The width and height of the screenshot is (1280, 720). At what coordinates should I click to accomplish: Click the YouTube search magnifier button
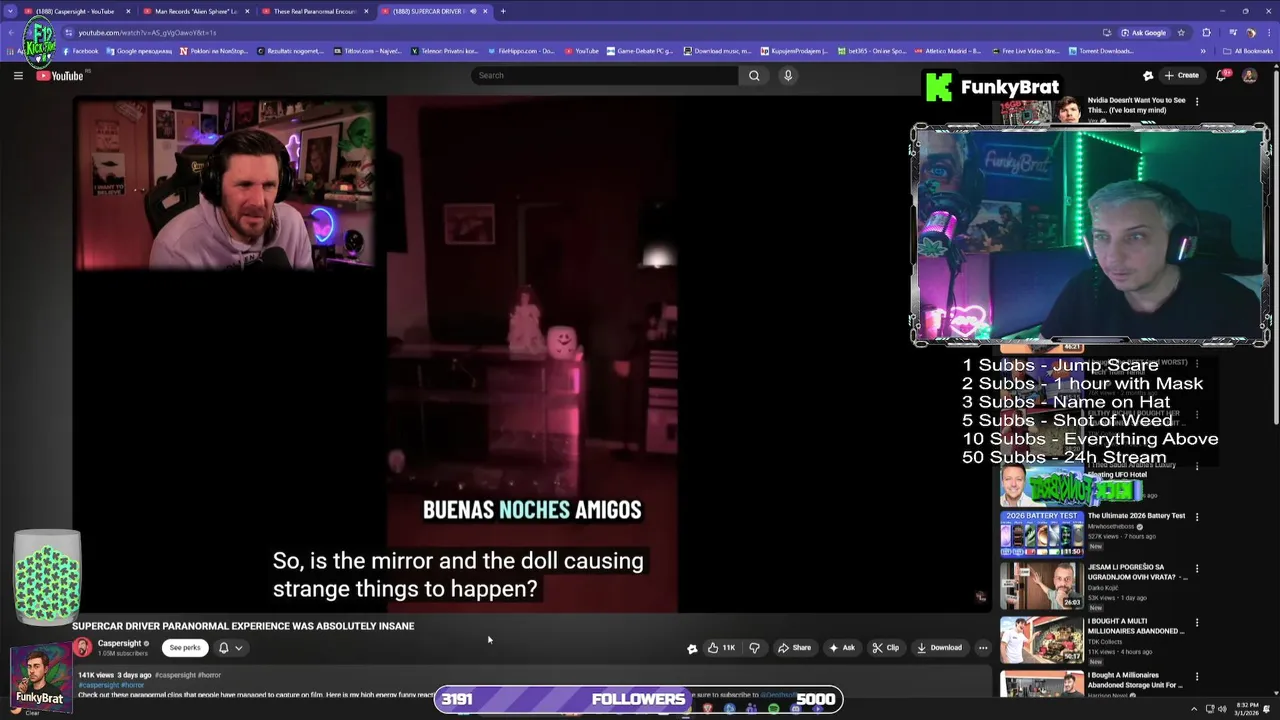(754, 75)
